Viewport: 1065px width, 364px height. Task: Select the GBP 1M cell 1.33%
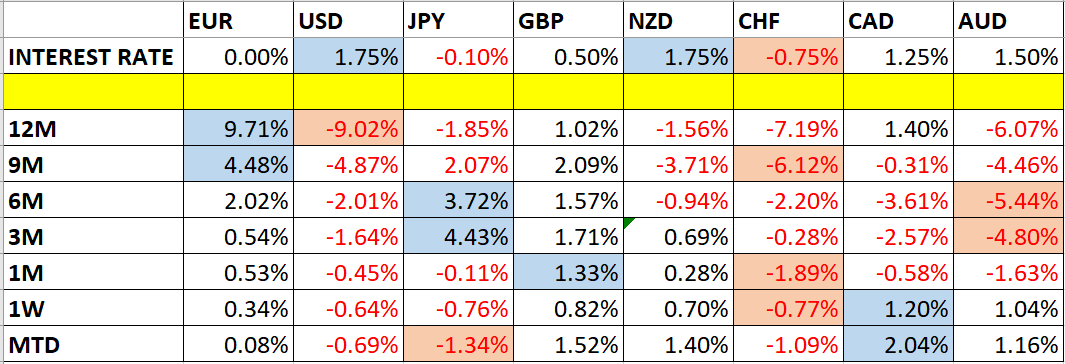tap(568, 272)
